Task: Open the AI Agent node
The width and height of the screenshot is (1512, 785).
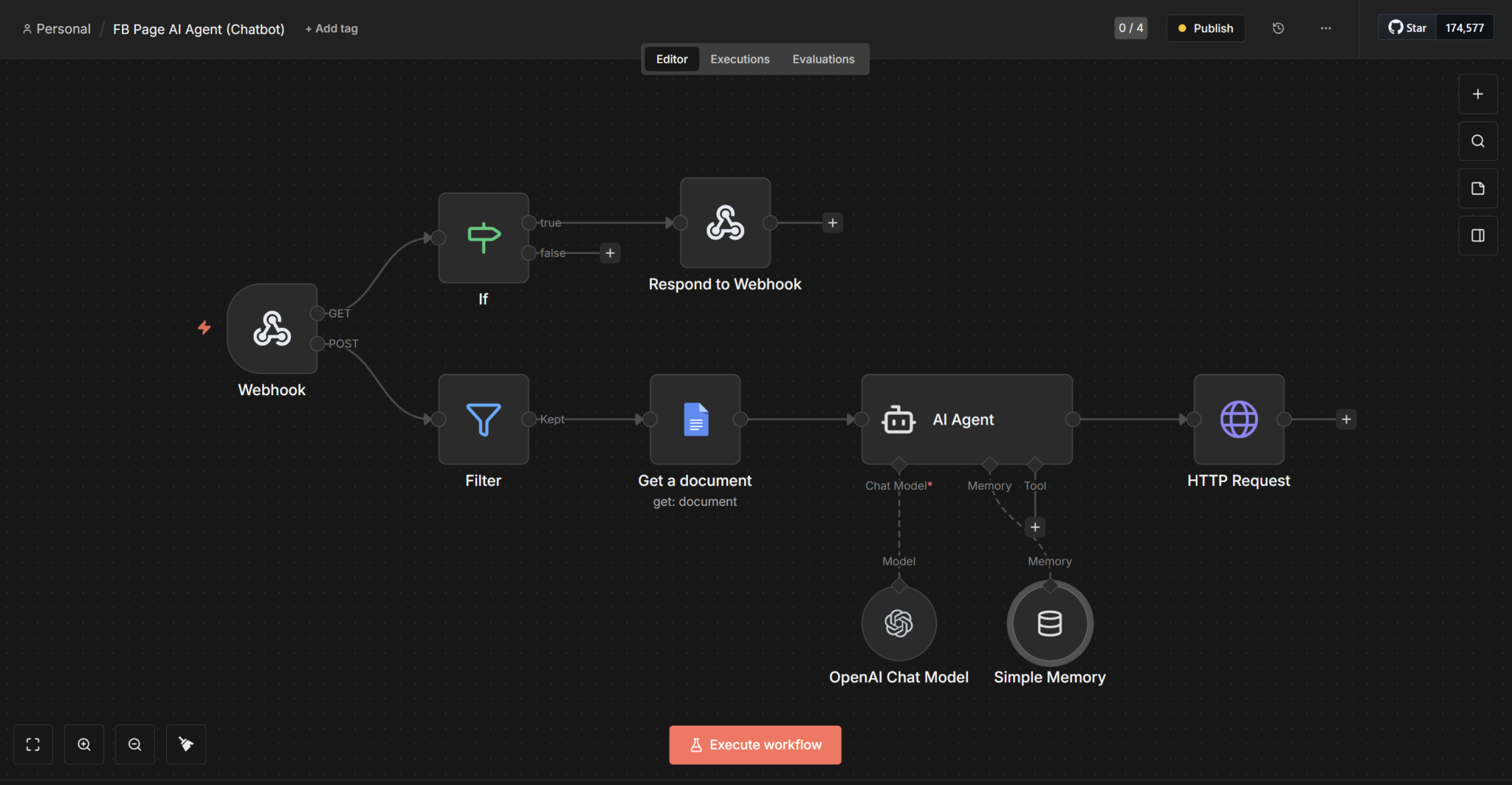Action: coord(966,419)
